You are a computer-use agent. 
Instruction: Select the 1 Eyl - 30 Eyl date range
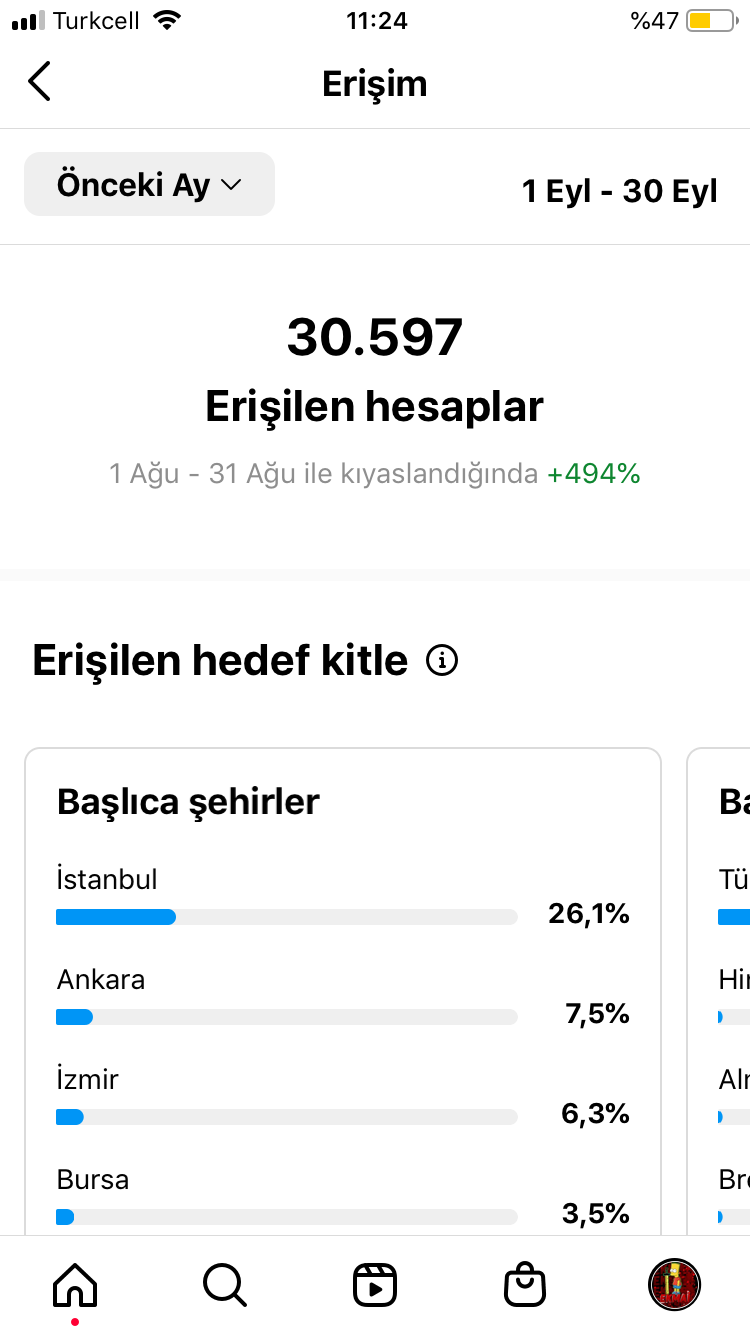pos(619,190)
